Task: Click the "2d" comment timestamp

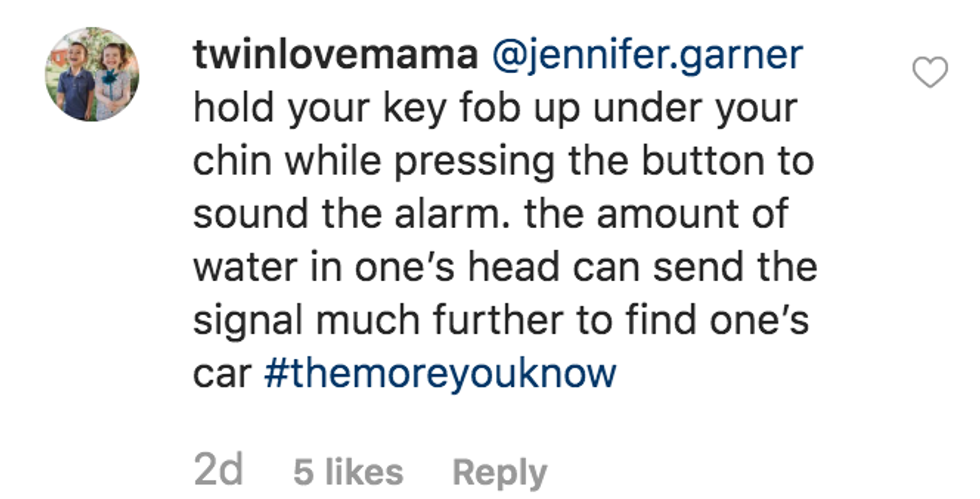Action: [217, 472]
